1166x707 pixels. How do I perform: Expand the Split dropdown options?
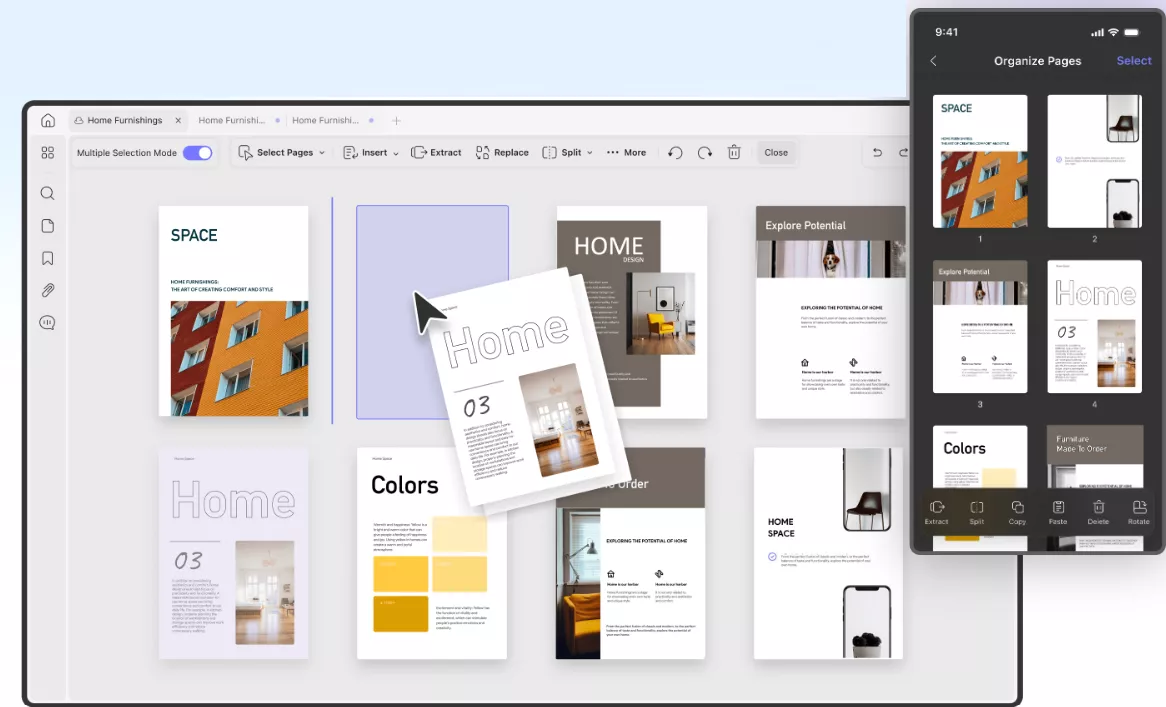(x=567, y=153)
